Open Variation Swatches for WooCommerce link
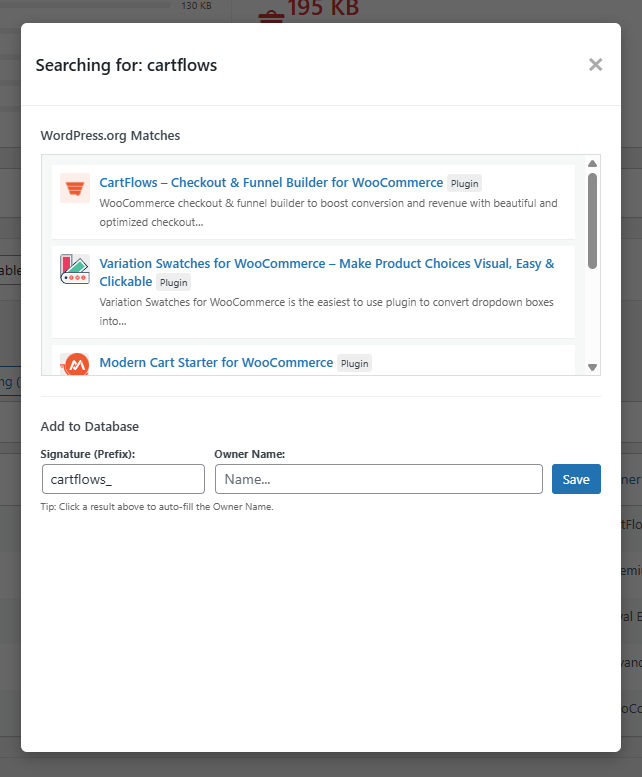The height and width of the screenshot is (777, 642). coord(326,272)
